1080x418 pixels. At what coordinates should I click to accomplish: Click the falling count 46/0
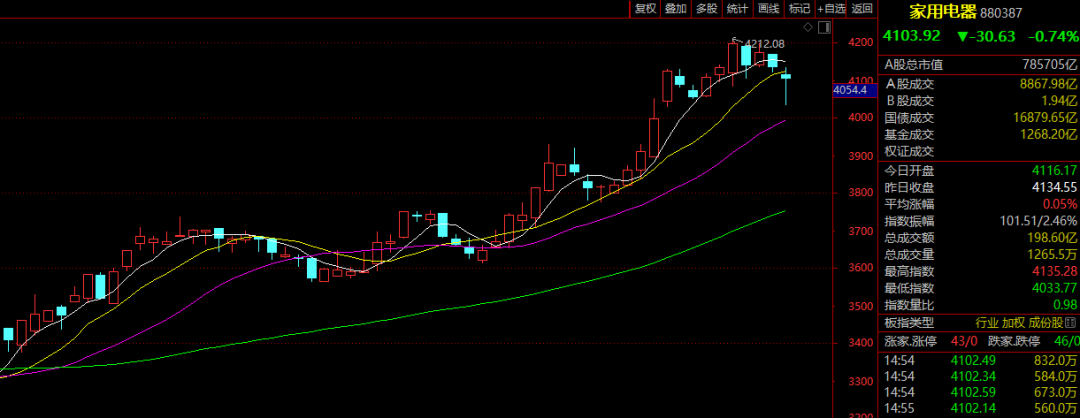pyautogui.click(x=1067, y=340)
